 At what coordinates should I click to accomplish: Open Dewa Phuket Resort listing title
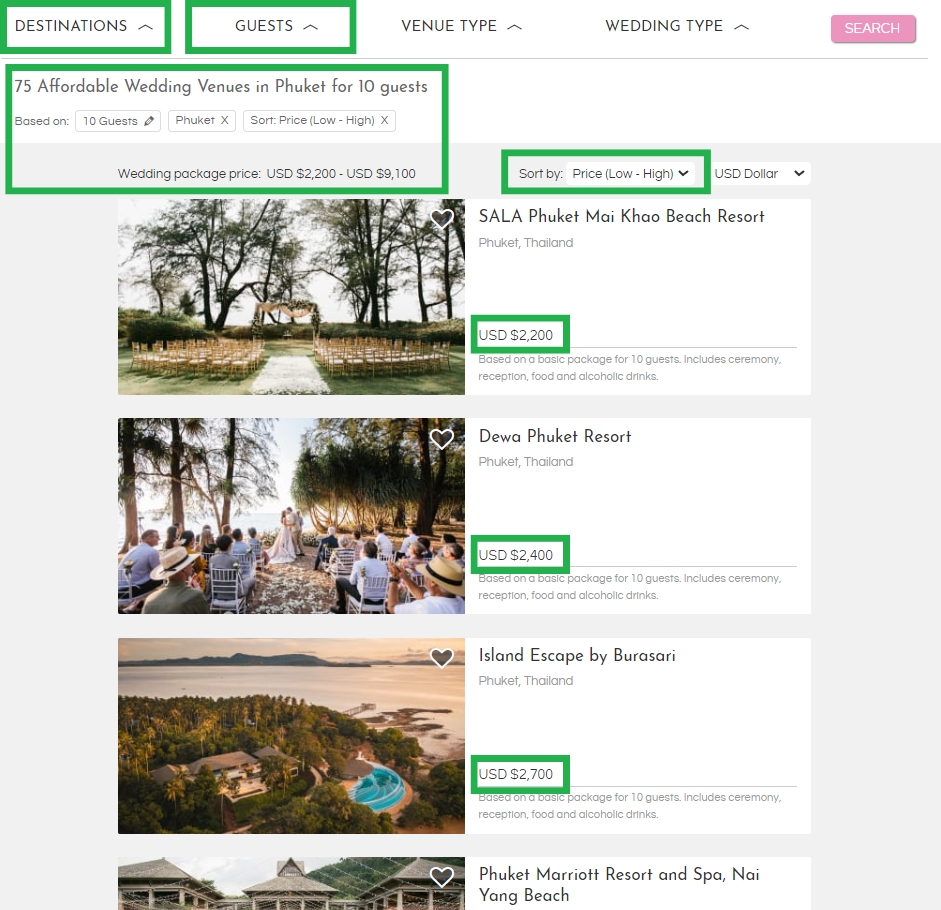[555, 436]
